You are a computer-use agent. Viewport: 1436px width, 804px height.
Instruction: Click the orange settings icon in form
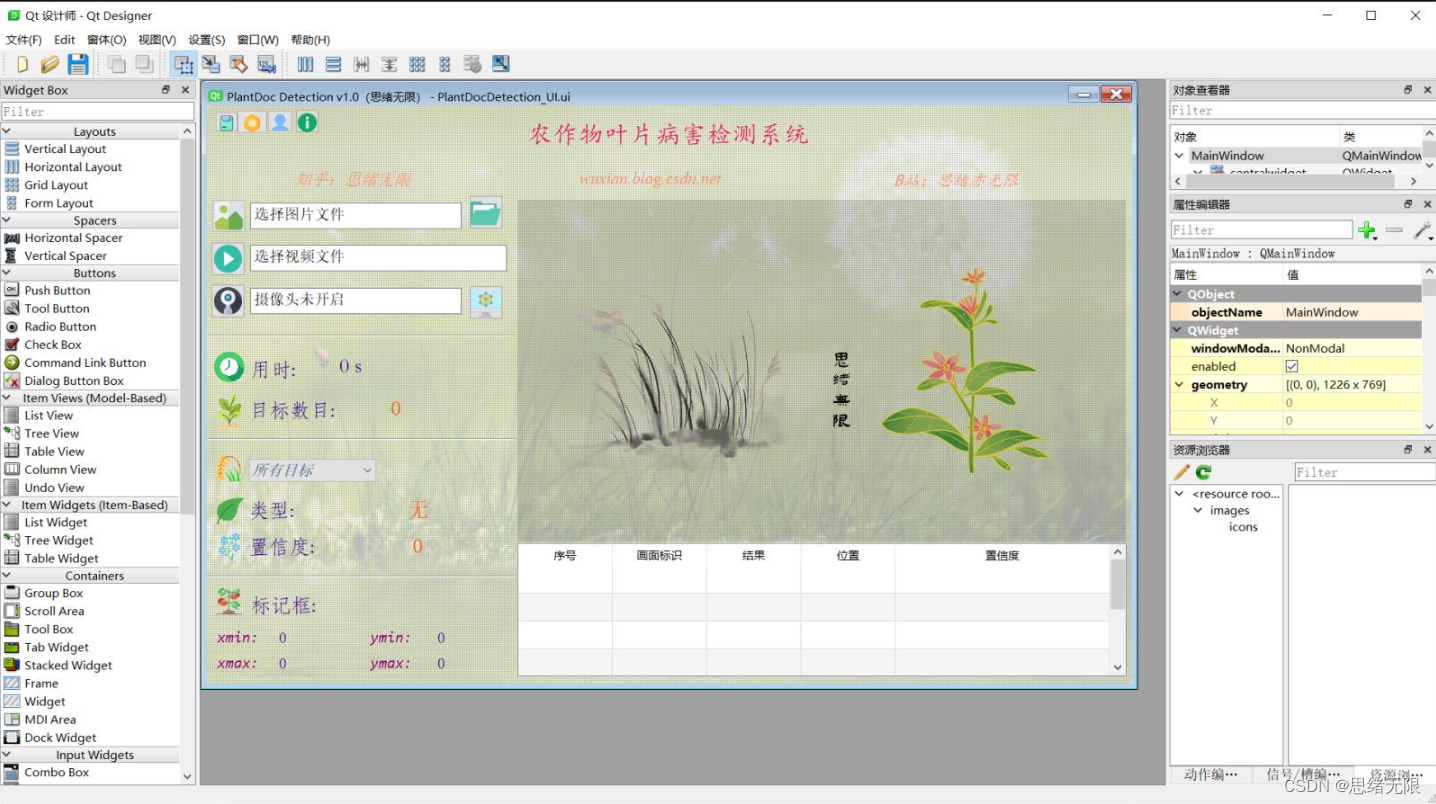pyautogui.click(x=253, y=123)
